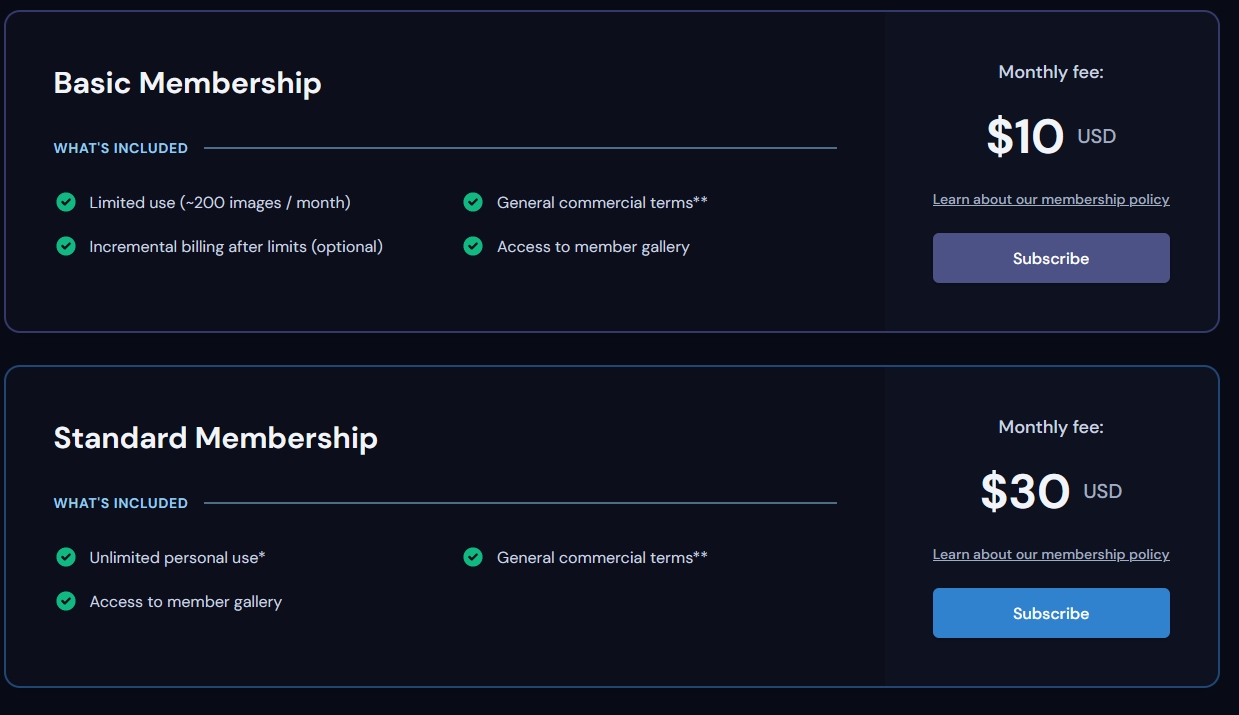Click What's Included label in Standard card
Viewport: 1239px width, 715px height.
(x=121, y=503)
